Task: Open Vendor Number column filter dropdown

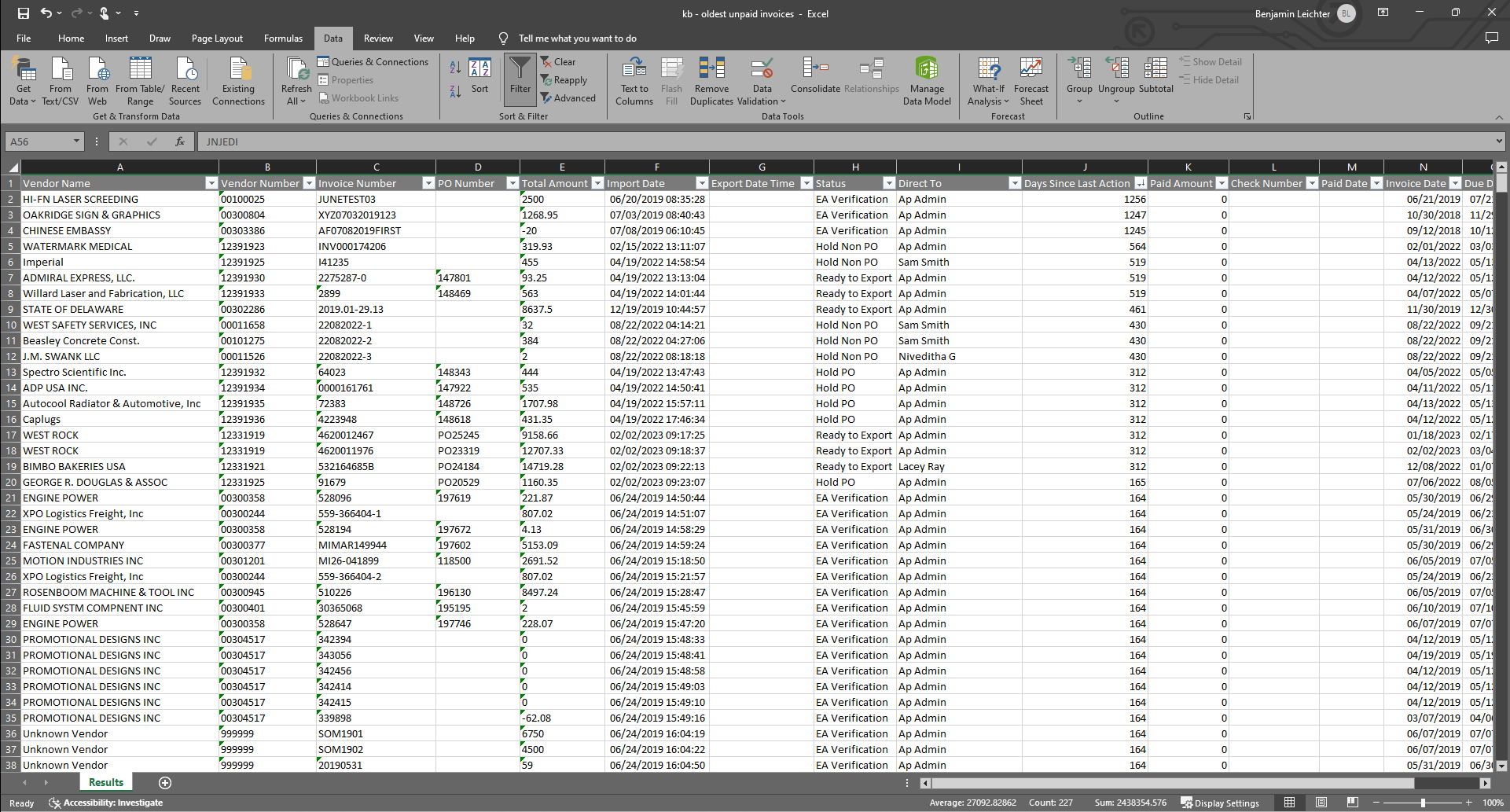Action: 309,183
